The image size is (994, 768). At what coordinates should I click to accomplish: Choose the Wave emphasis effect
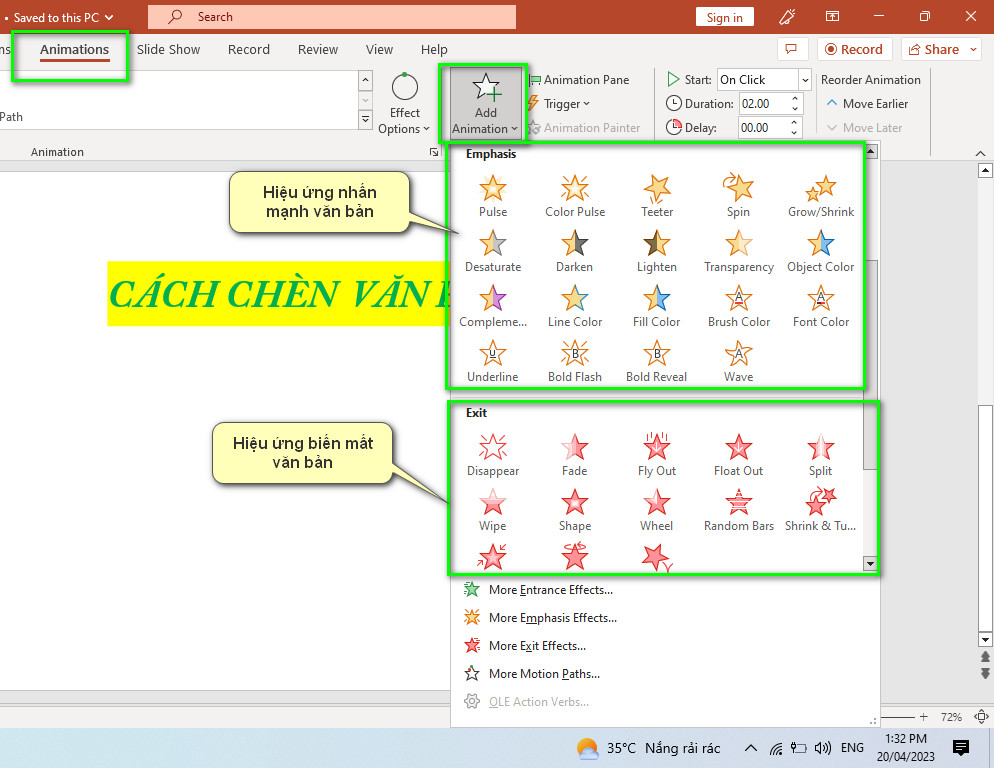pos(739,361)
